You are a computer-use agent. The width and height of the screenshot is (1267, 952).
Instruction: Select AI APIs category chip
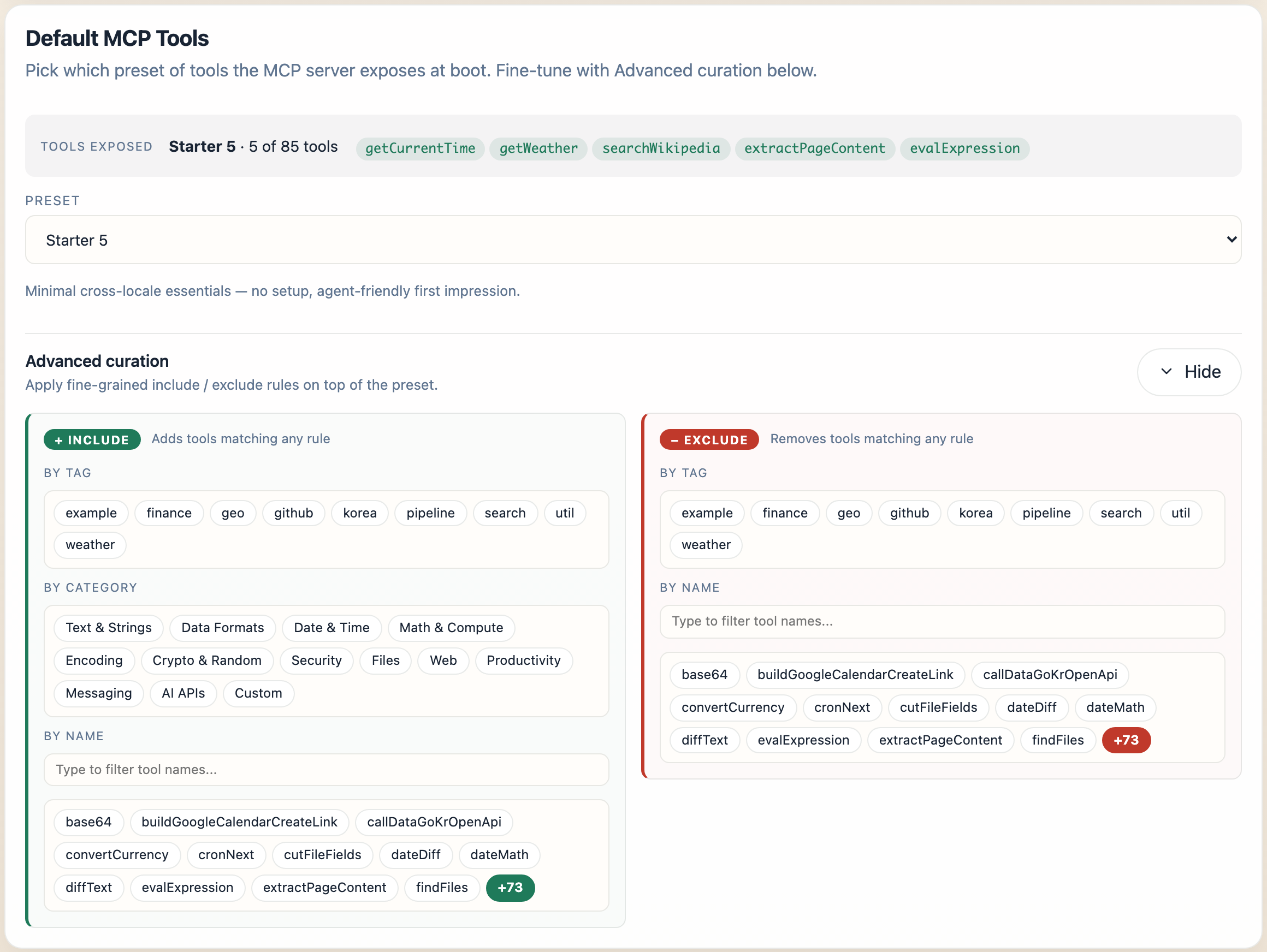(183, 693)
